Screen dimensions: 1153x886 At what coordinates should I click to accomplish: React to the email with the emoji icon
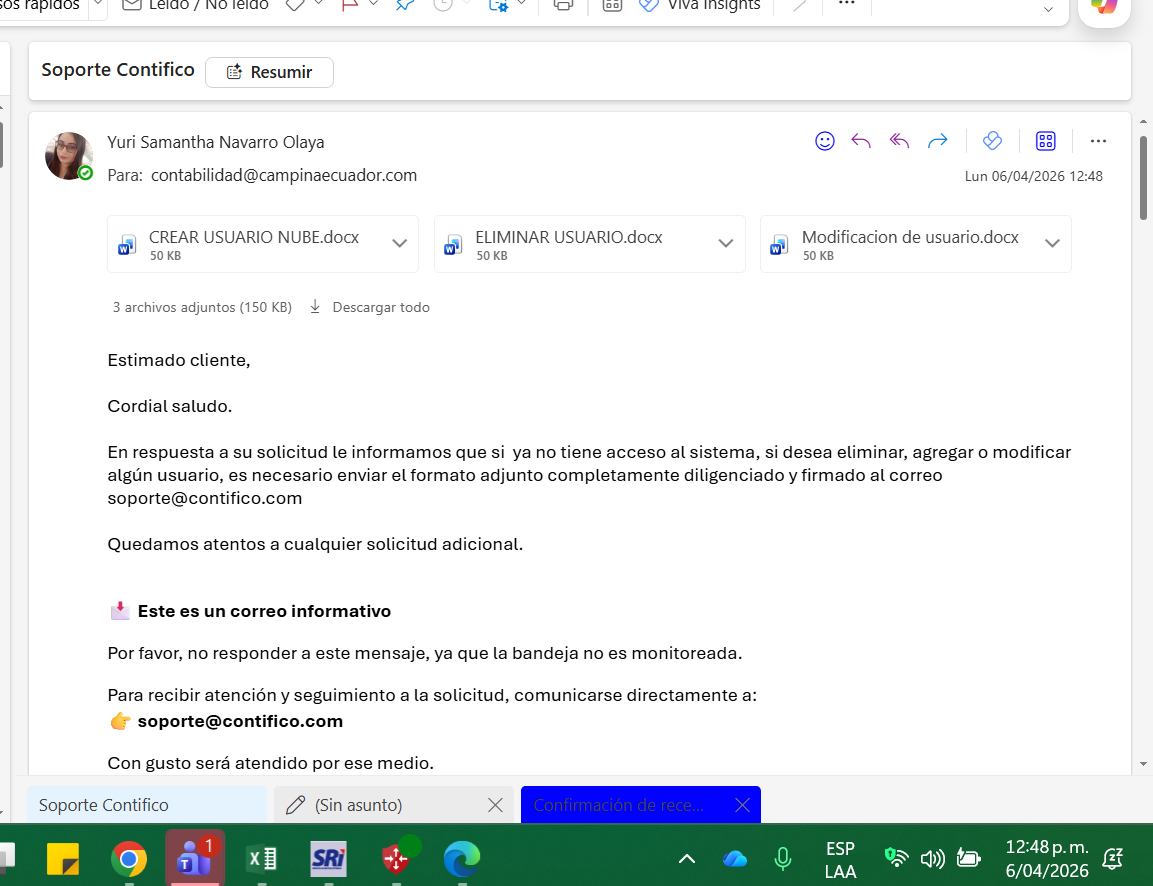(824, 140)
